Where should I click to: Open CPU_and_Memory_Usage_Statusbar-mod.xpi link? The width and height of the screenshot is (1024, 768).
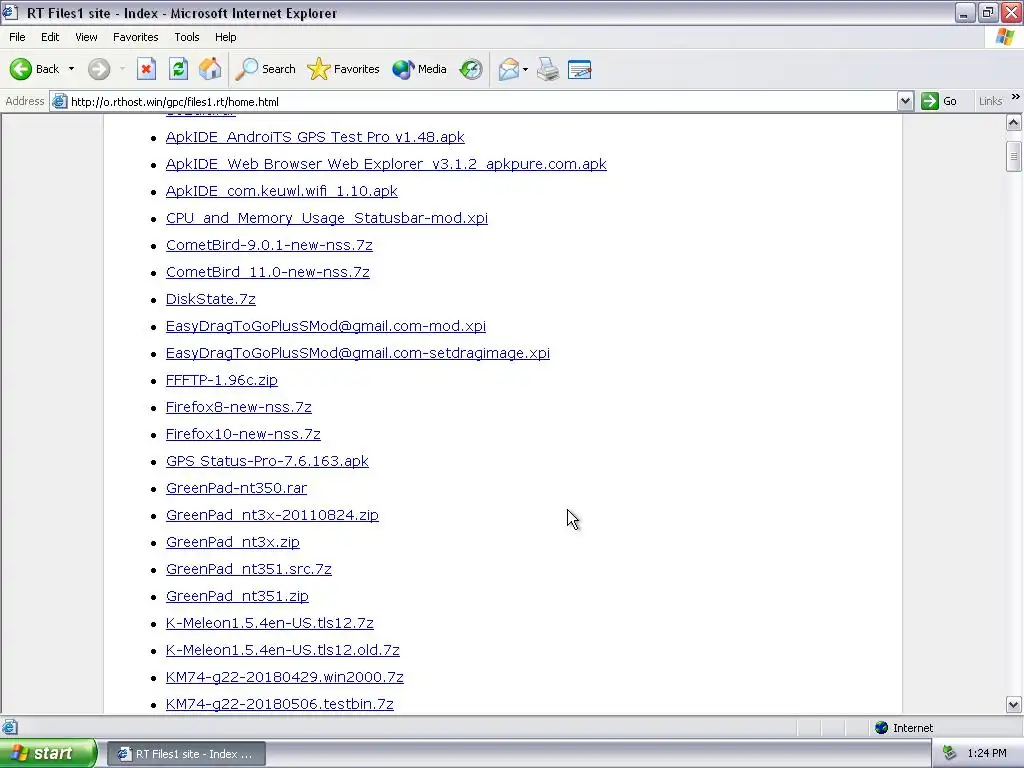(327, 218)
